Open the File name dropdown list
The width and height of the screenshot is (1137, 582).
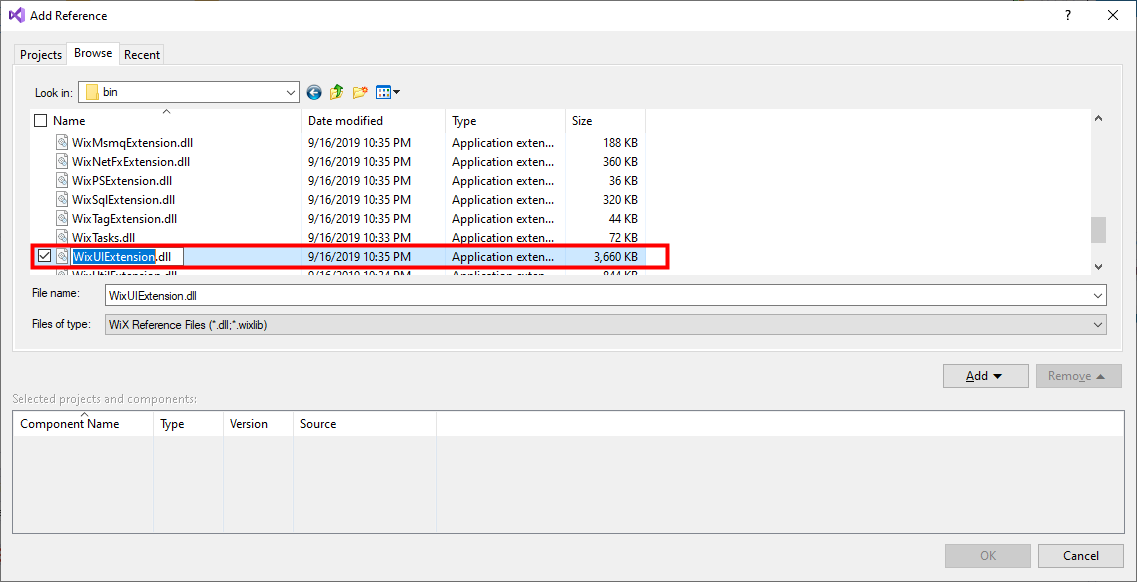(1099, 295)
